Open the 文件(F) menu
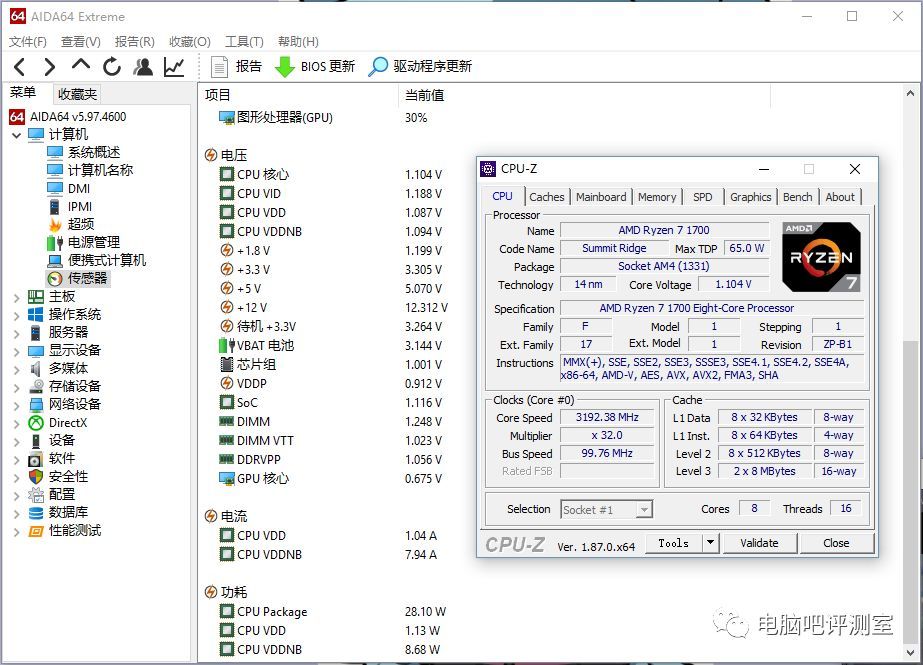 tap(28, 42)
